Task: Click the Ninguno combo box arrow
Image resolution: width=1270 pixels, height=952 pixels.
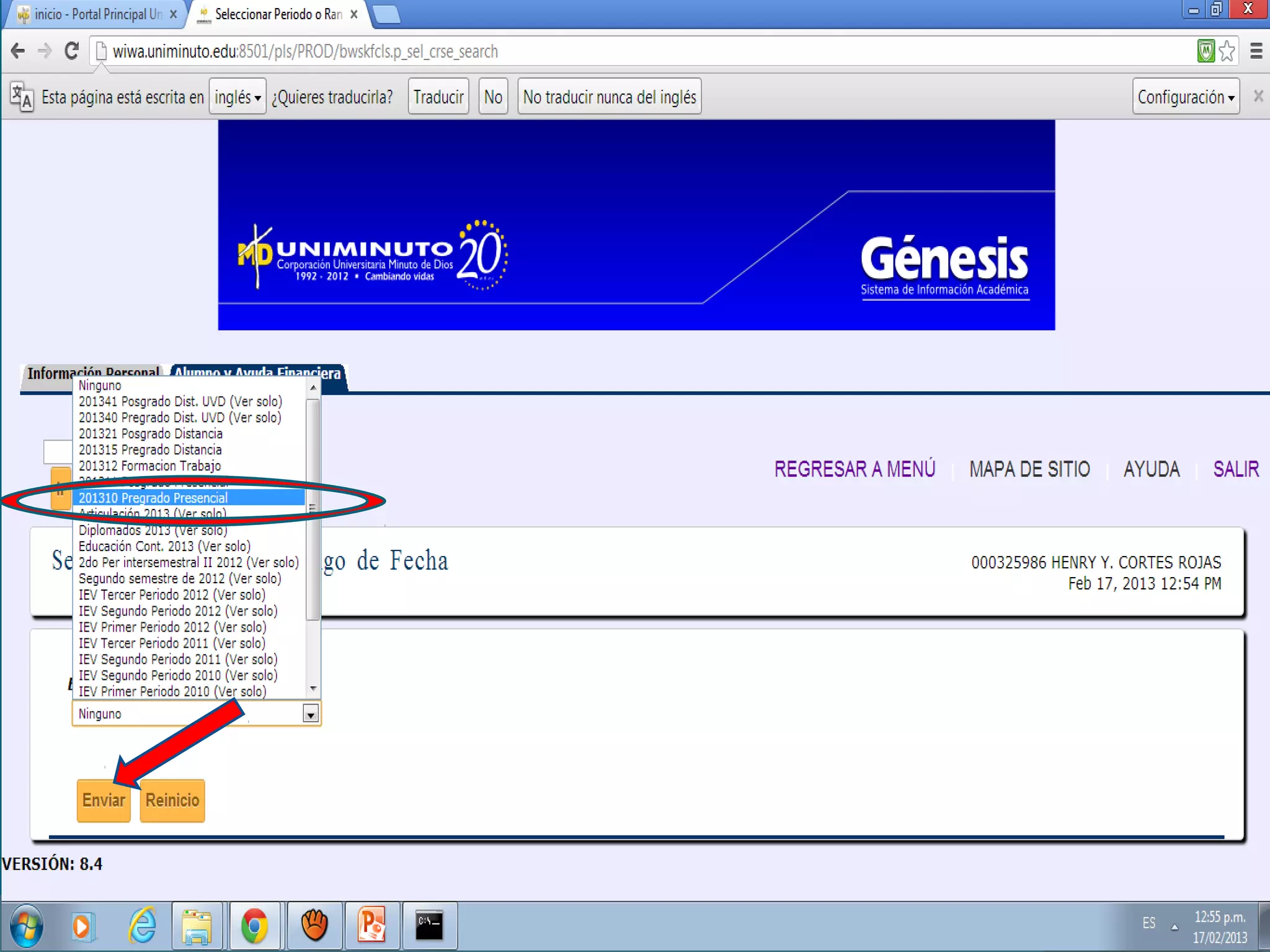Action: coord(311,714)
